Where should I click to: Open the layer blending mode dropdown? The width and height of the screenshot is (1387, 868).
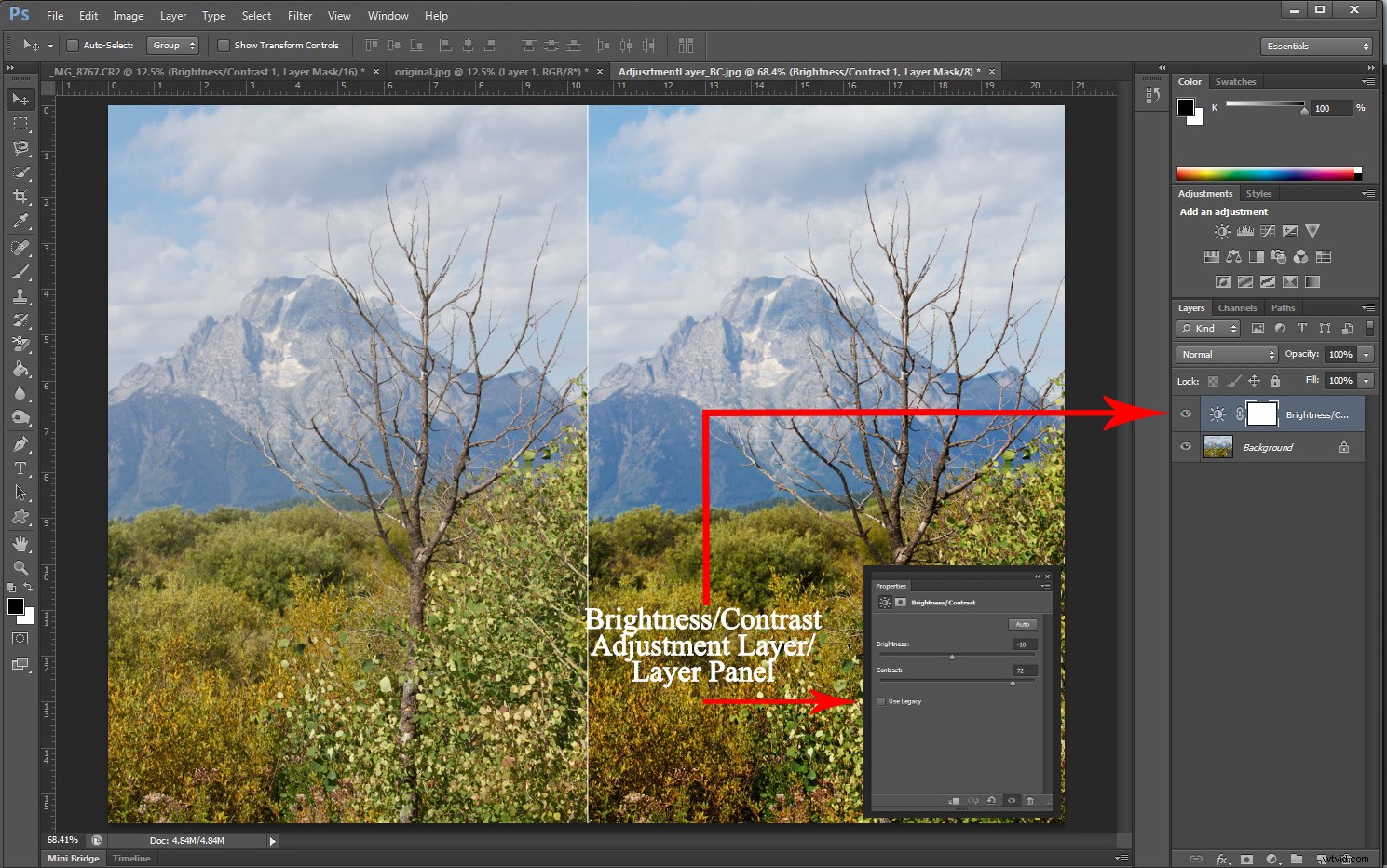[1226, 354]
